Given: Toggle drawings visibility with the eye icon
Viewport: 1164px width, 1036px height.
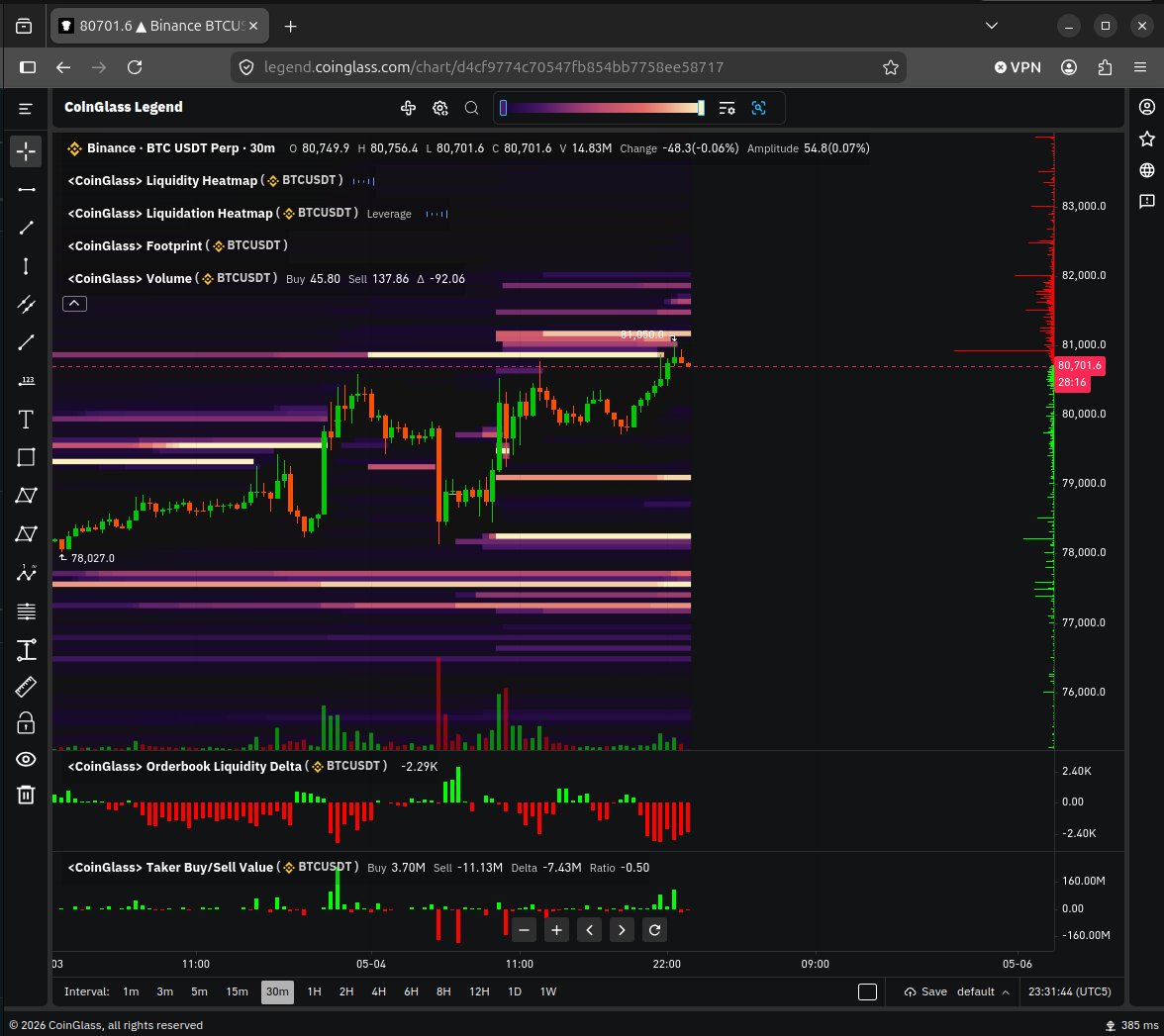Looking at the screenshot, I should click(x=26, y=759).
